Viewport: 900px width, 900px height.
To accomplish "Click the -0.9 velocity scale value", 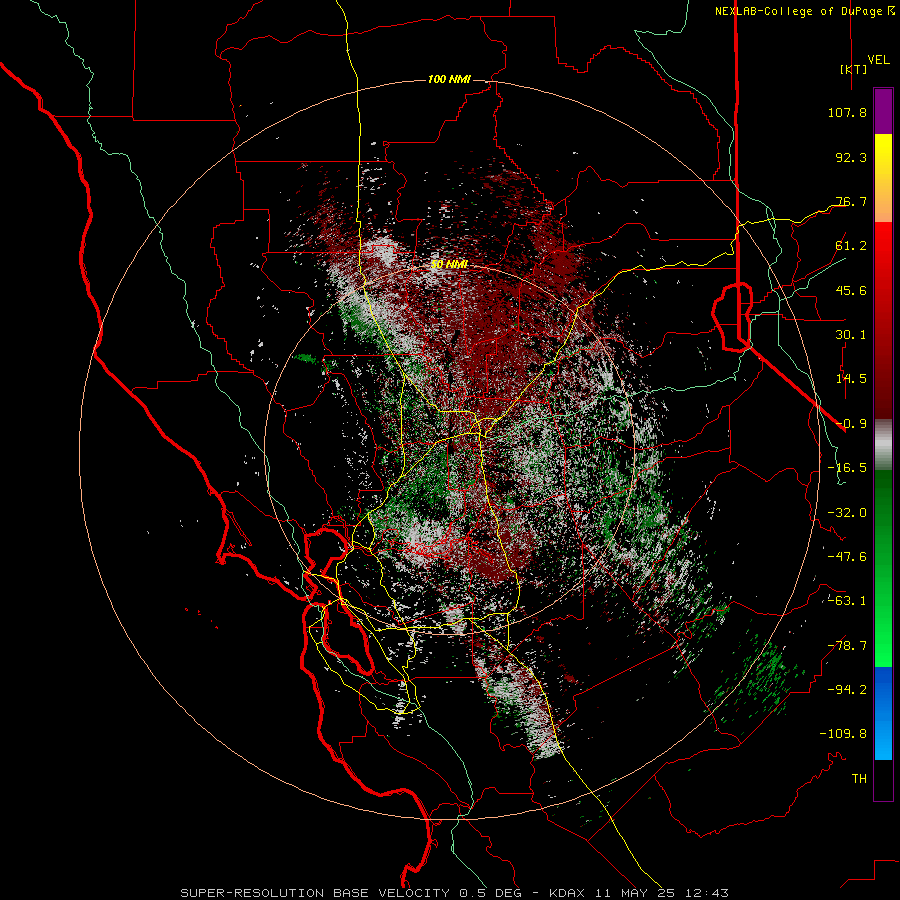I will 851,424.
